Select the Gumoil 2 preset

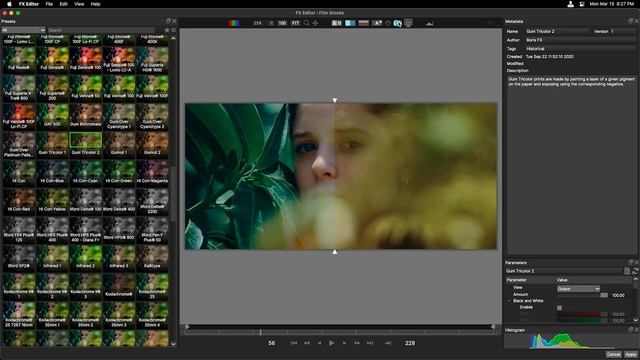152,144
